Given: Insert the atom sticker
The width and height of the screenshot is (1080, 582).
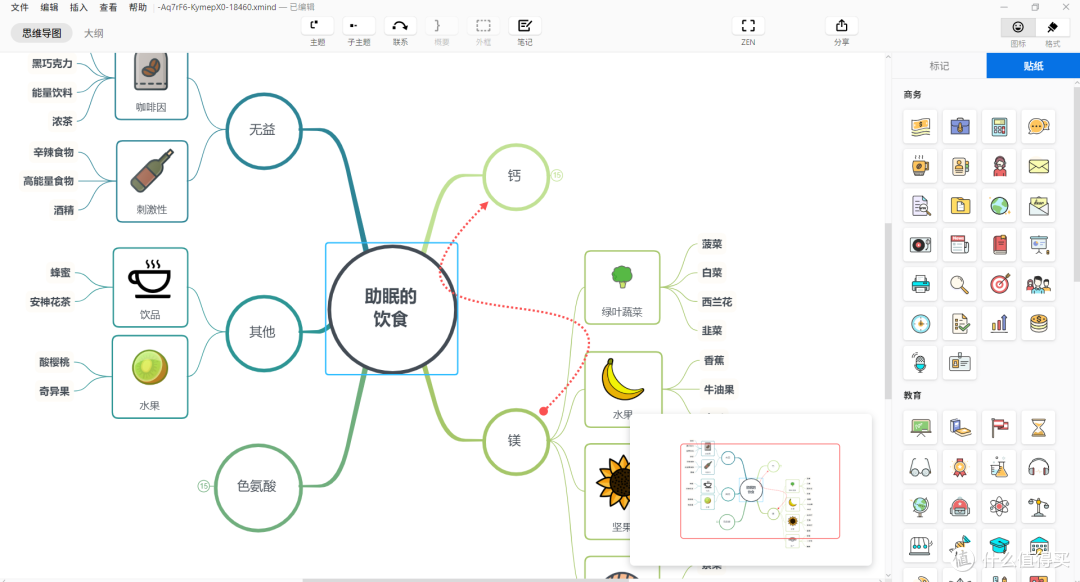Looking at the screenshot, I should [999, 507].
